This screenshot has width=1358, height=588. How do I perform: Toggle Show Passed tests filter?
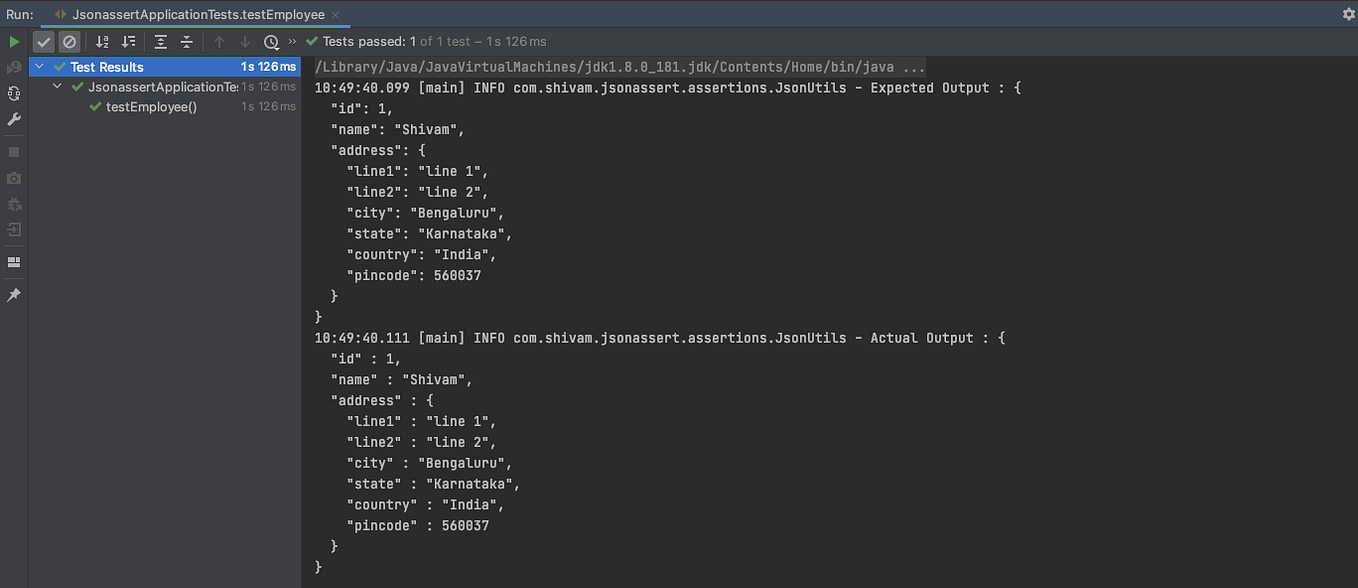tap(42, 43)
